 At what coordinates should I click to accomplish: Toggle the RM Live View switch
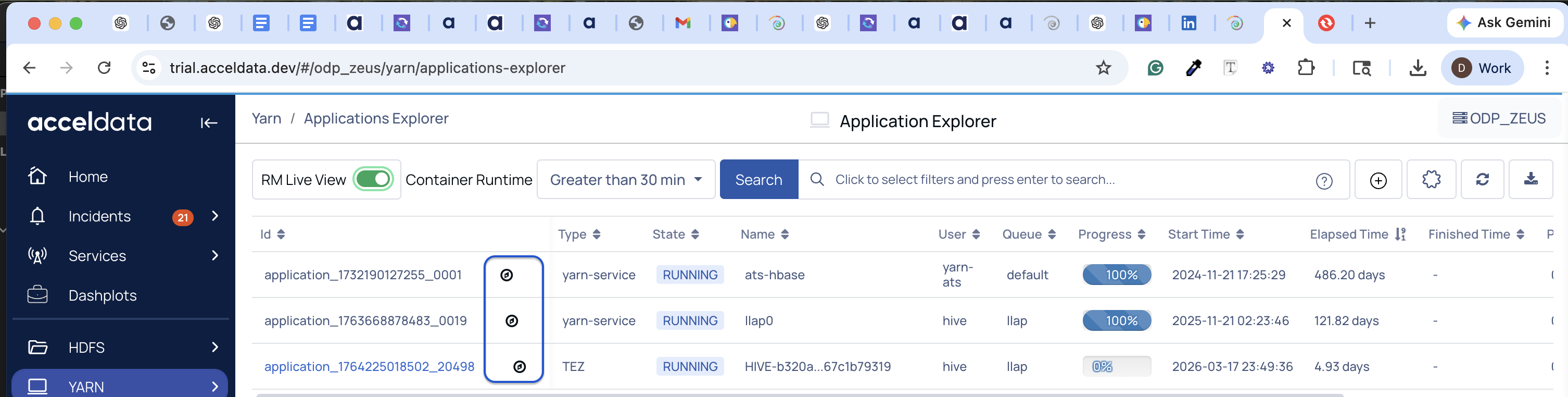pos(373,180)
